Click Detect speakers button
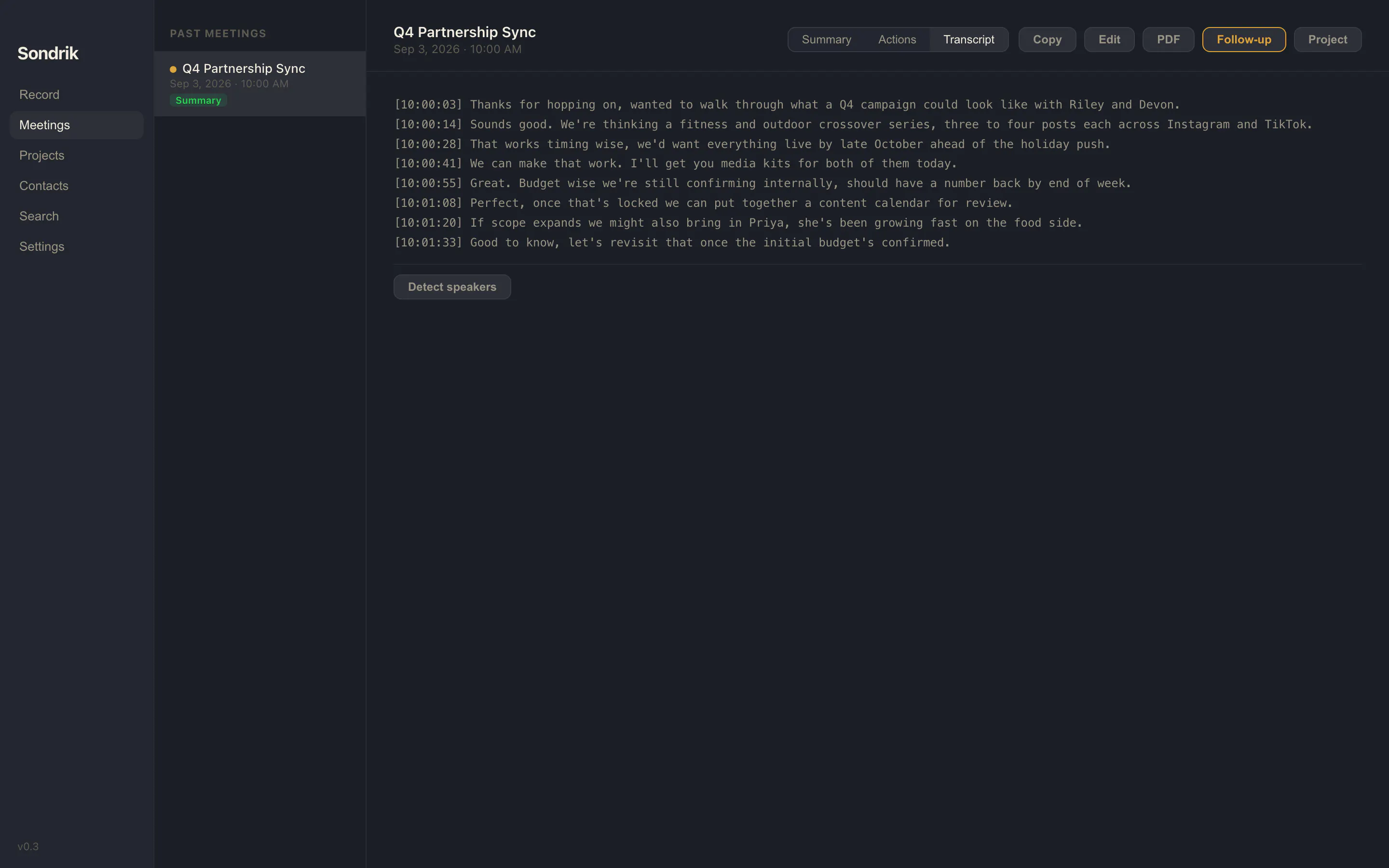The image size is (1389, 868). [452, 287]
